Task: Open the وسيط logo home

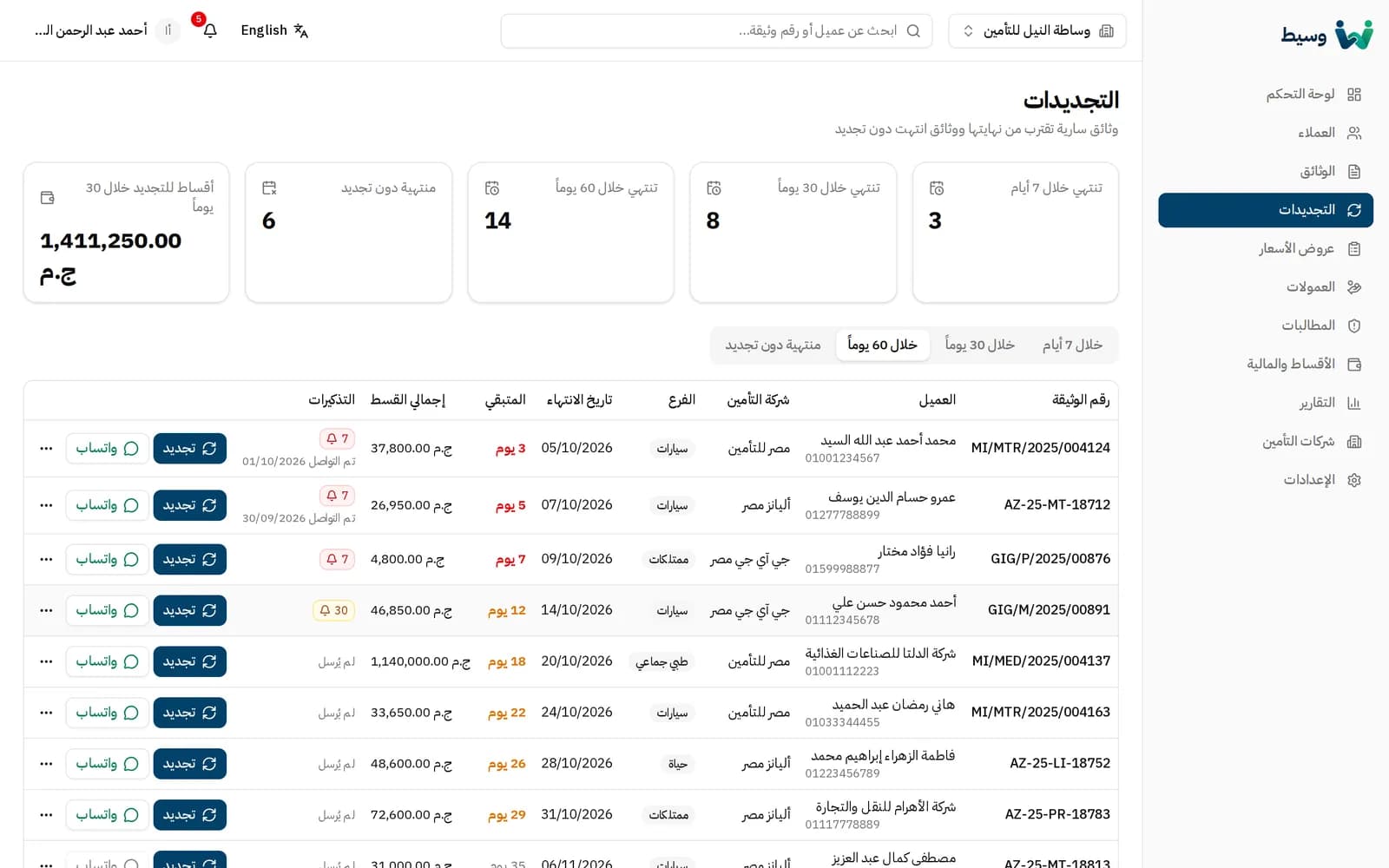Action: [x=1327, y=35]
